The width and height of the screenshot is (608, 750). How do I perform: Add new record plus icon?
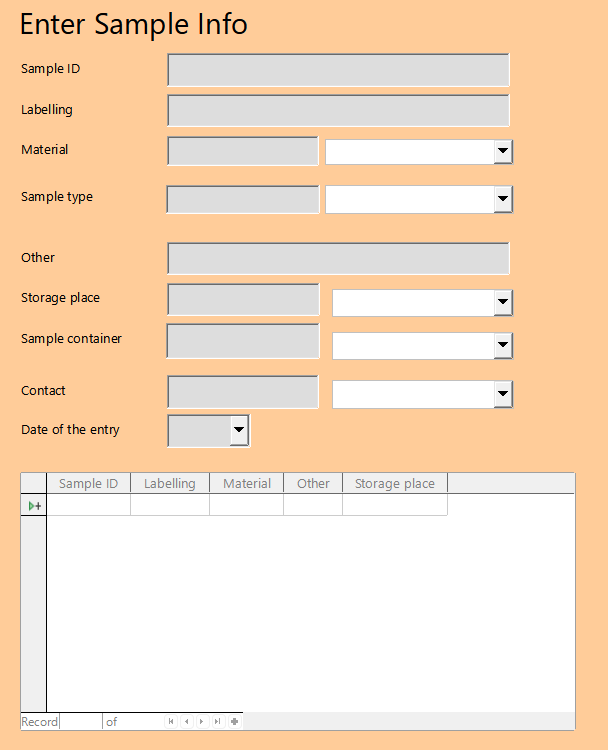(x=234, y=721)
